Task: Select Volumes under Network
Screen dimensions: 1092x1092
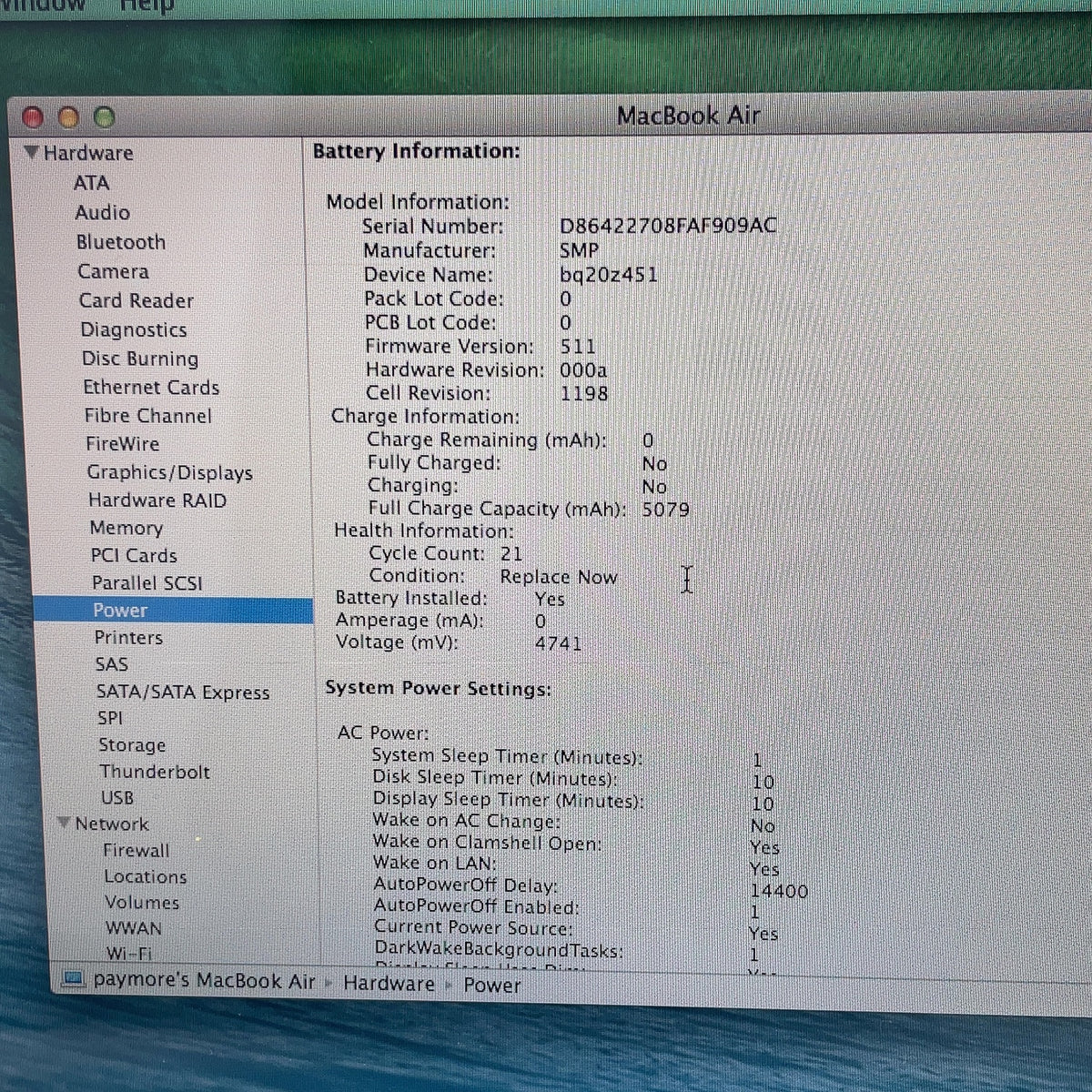Action: pos(141,903)
